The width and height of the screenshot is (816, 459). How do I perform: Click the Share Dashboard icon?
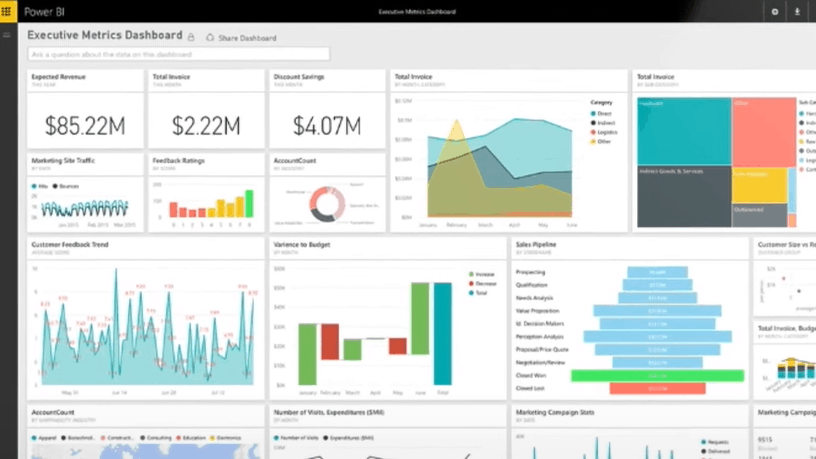tap(210, 37)
